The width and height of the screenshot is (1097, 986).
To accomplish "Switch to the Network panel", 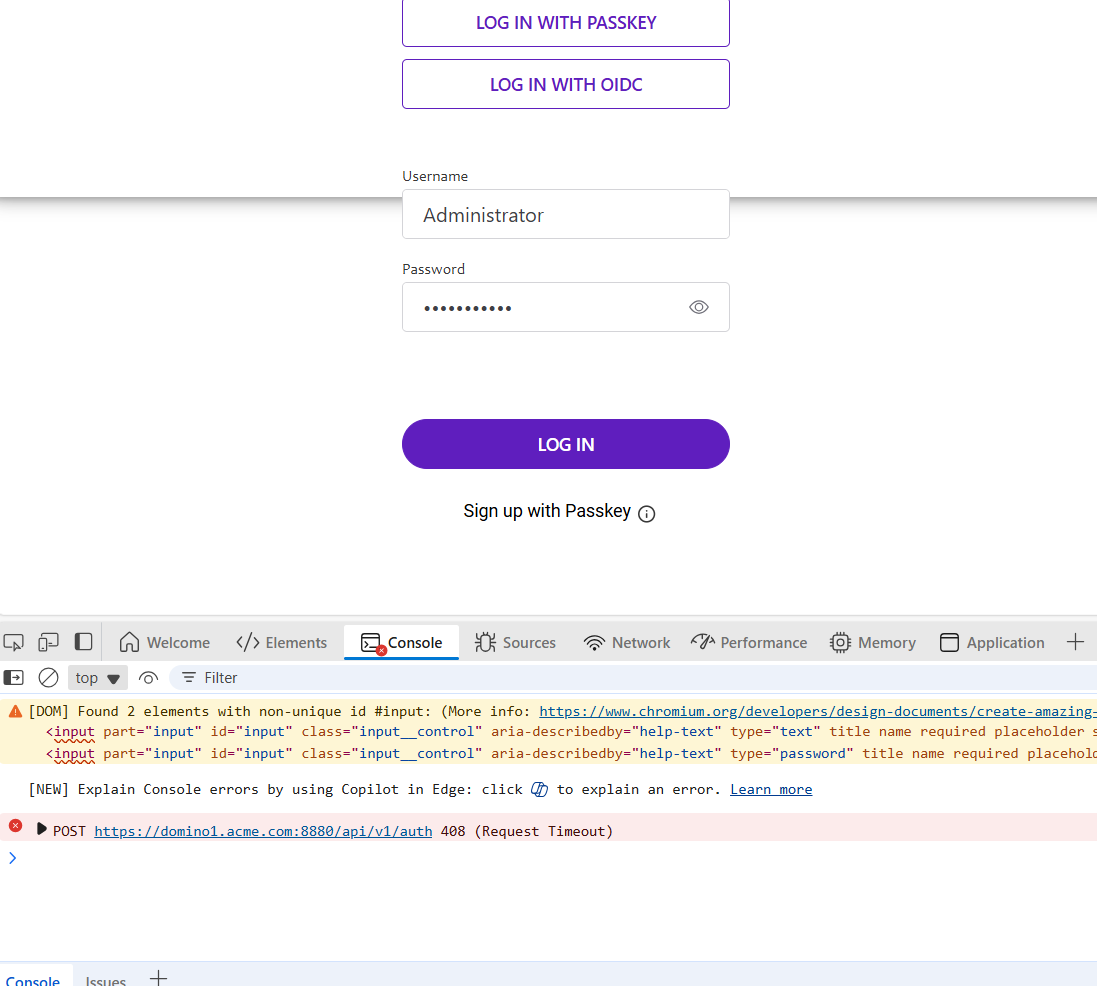I will pyautogui.click(x=626, y=642).
